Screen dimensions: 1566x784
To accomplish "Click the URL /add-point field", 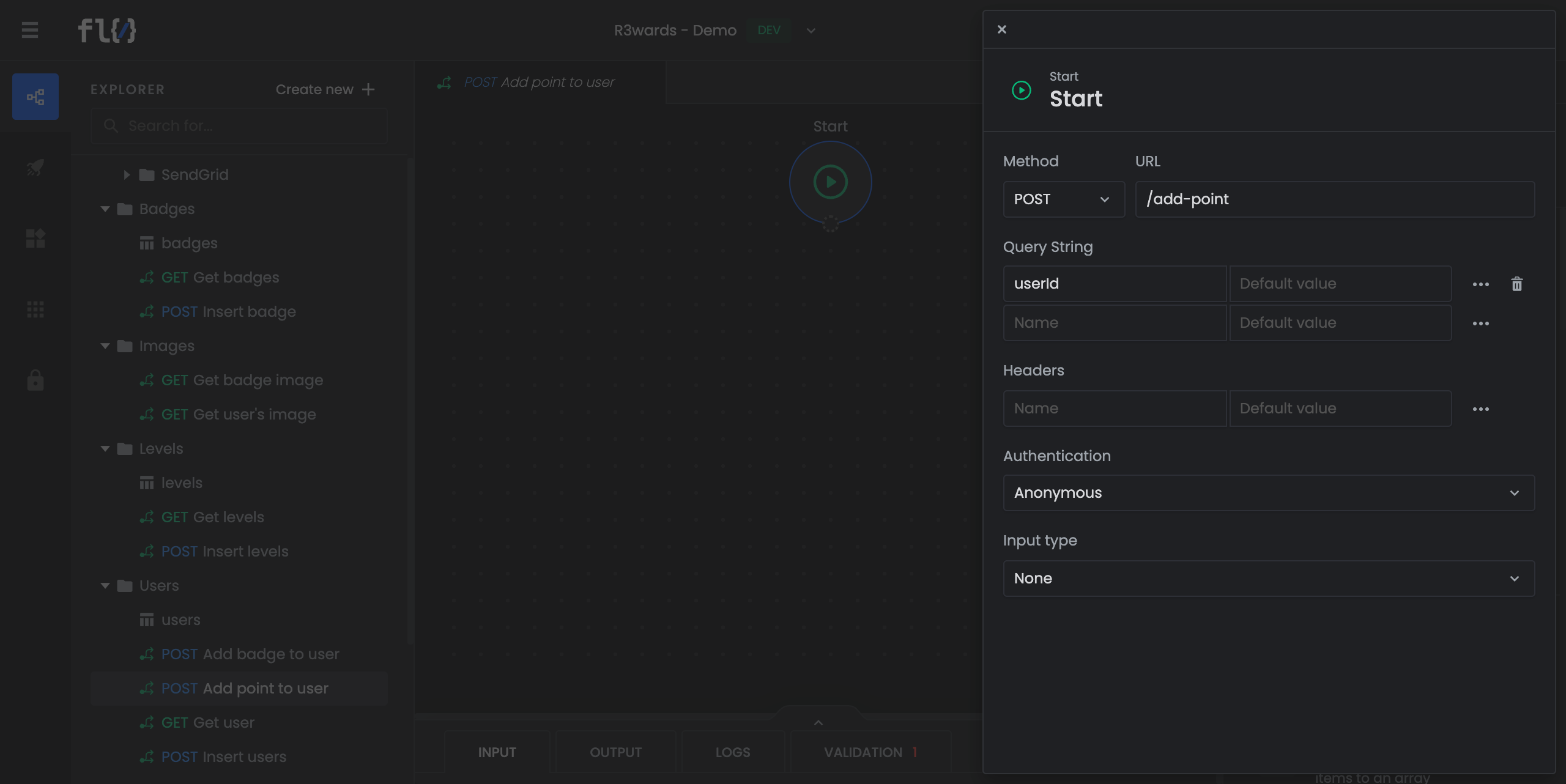I will (x=1335, y=199).
